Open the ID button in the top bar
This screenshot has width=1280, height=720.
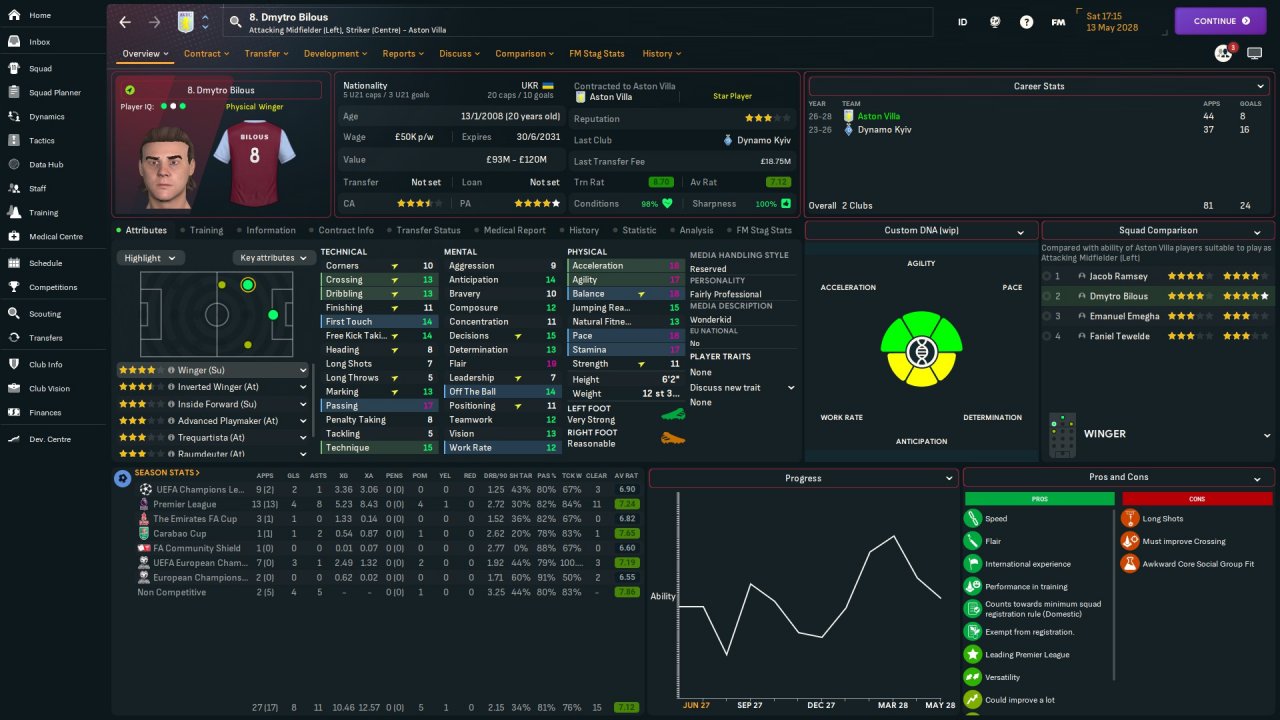[962, 21]
